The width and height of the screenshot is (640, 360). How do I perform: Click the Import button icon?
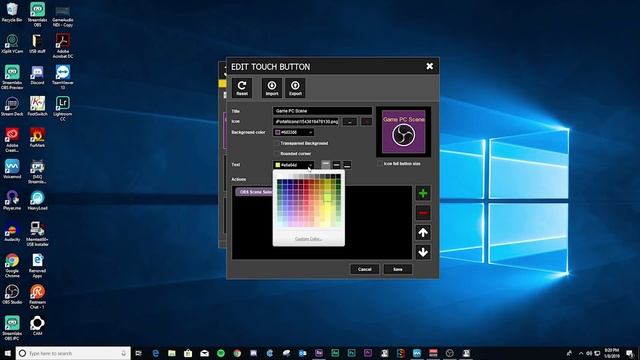(x=271, y=88)
